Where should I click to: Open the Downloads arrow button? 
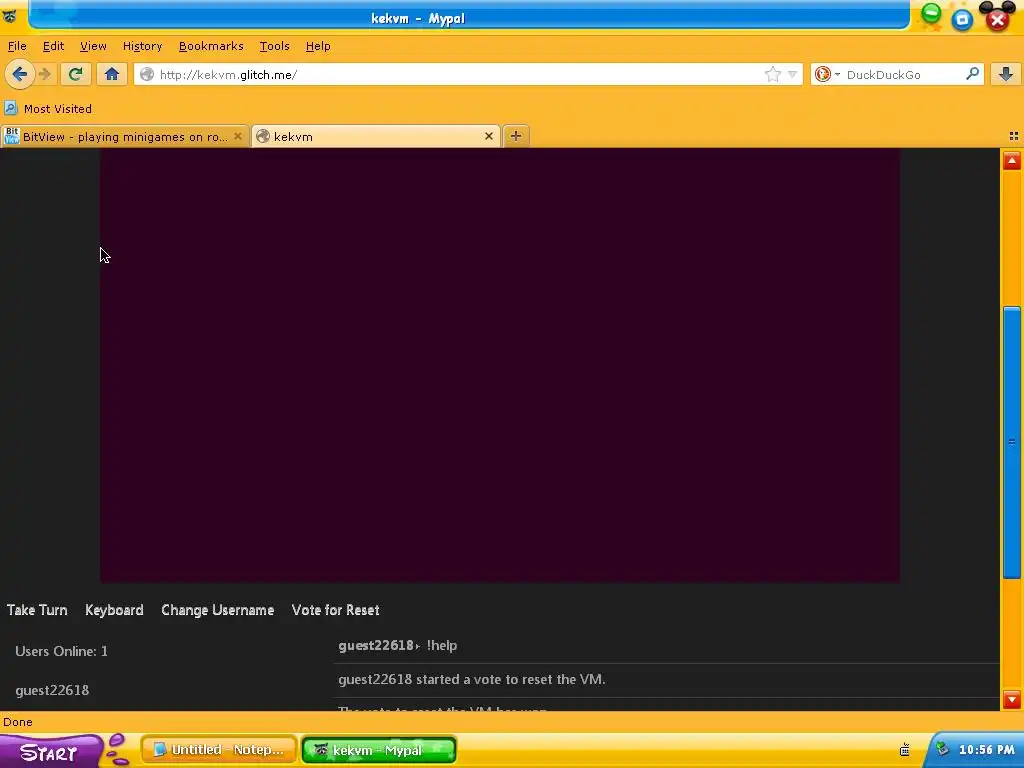[1006, 74]
